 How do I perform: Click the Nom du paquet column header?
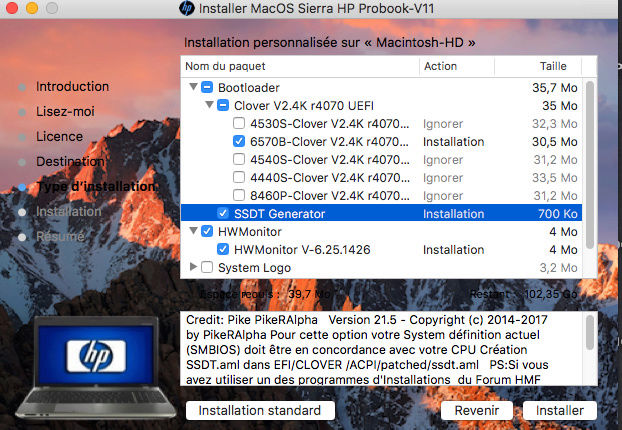pyautogui.click(x=300, y=66)
